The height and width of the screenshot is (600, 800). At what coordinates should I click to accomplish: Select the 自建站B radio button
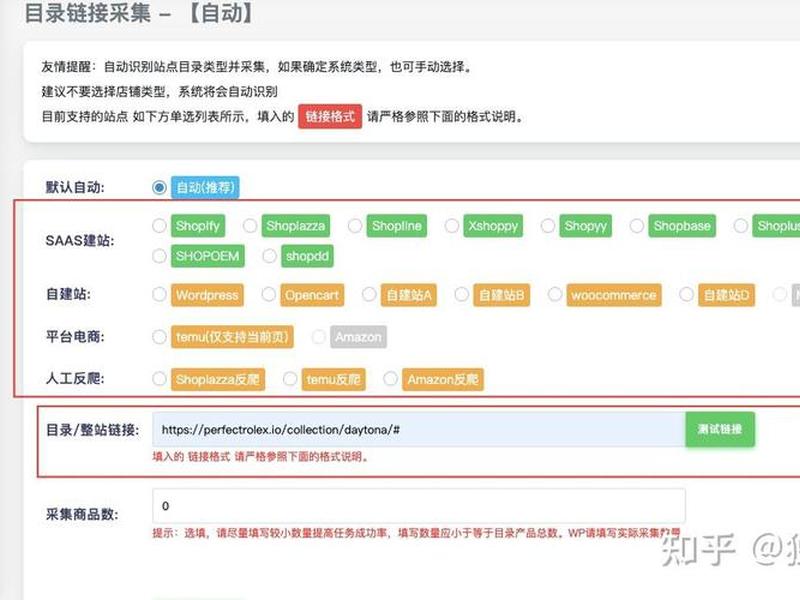tap(462, 294)
